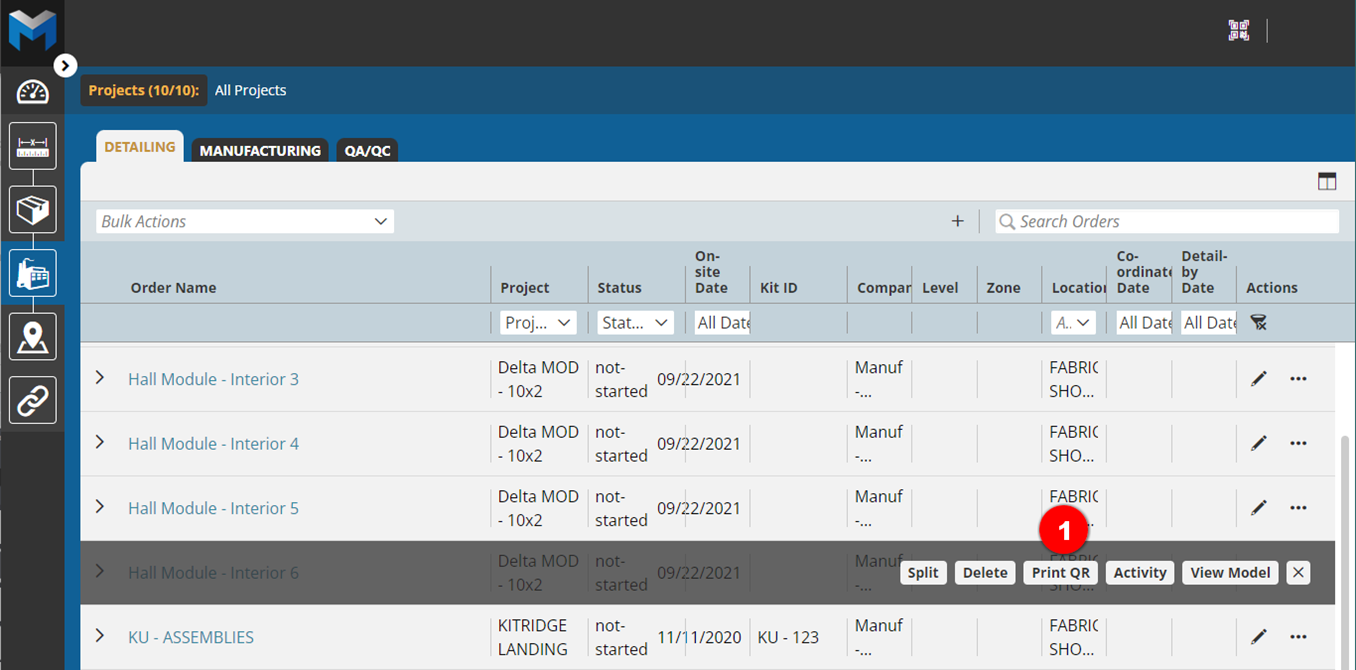Image resolution: width=1356 pixels, height=670 pixels.
Task: Open the QR code scanner icon in top bar
Action: click(x=1238, y=30)
